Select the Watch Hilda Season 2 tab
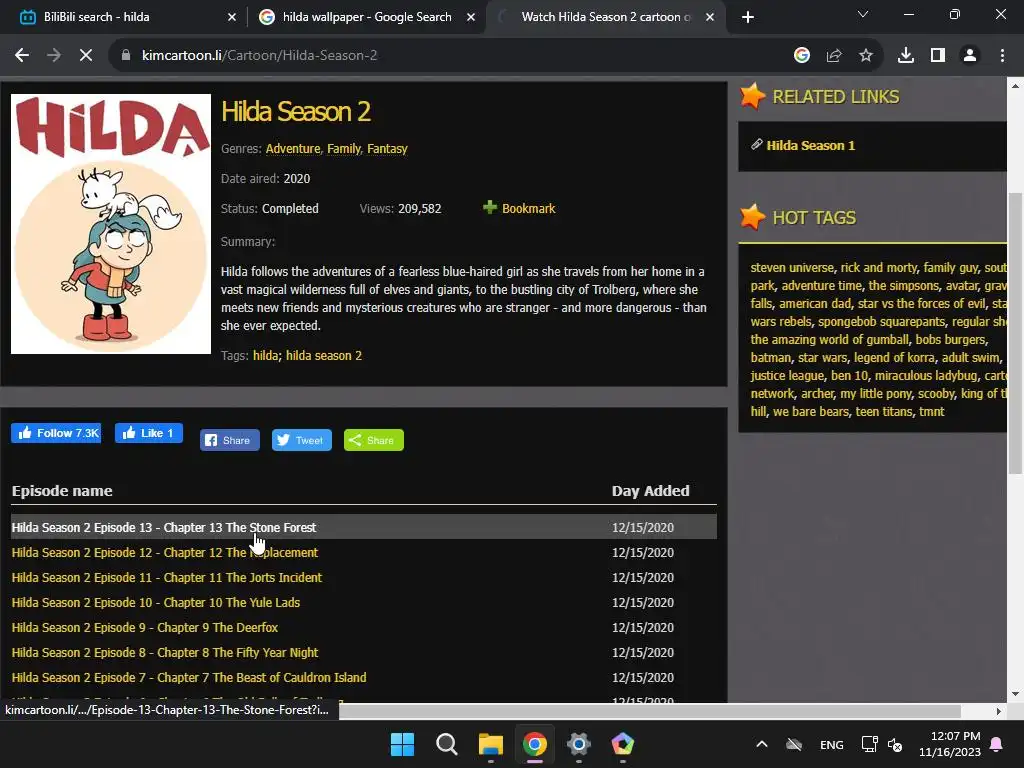 [604, 17]
